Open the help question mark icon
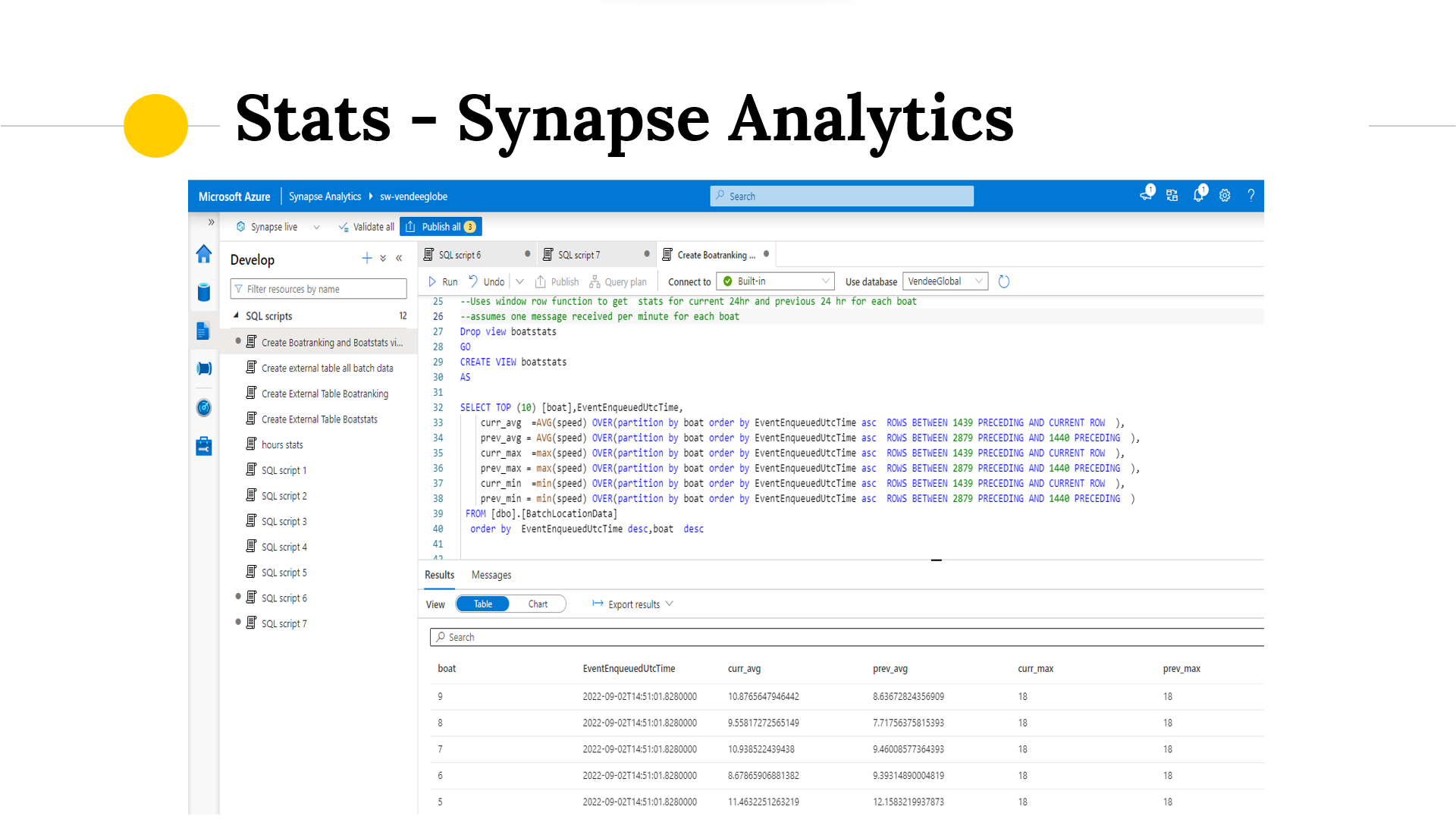Screen dimensions: 1456x819 tap(1250, 196)
